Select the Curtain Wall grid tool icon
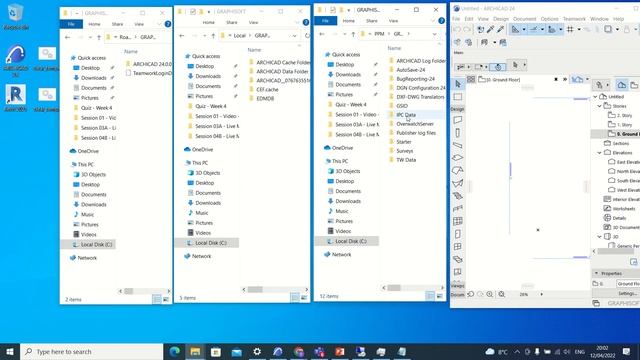 point(458,221)
